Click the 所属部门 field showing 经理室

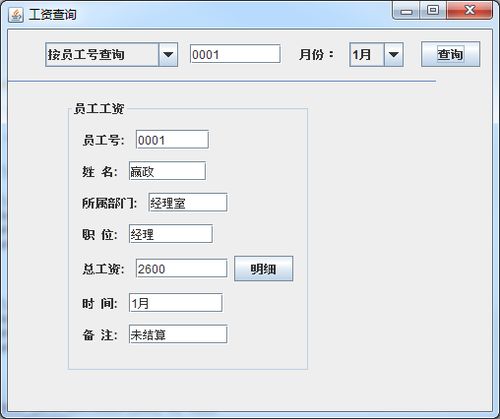pos(188,202)
